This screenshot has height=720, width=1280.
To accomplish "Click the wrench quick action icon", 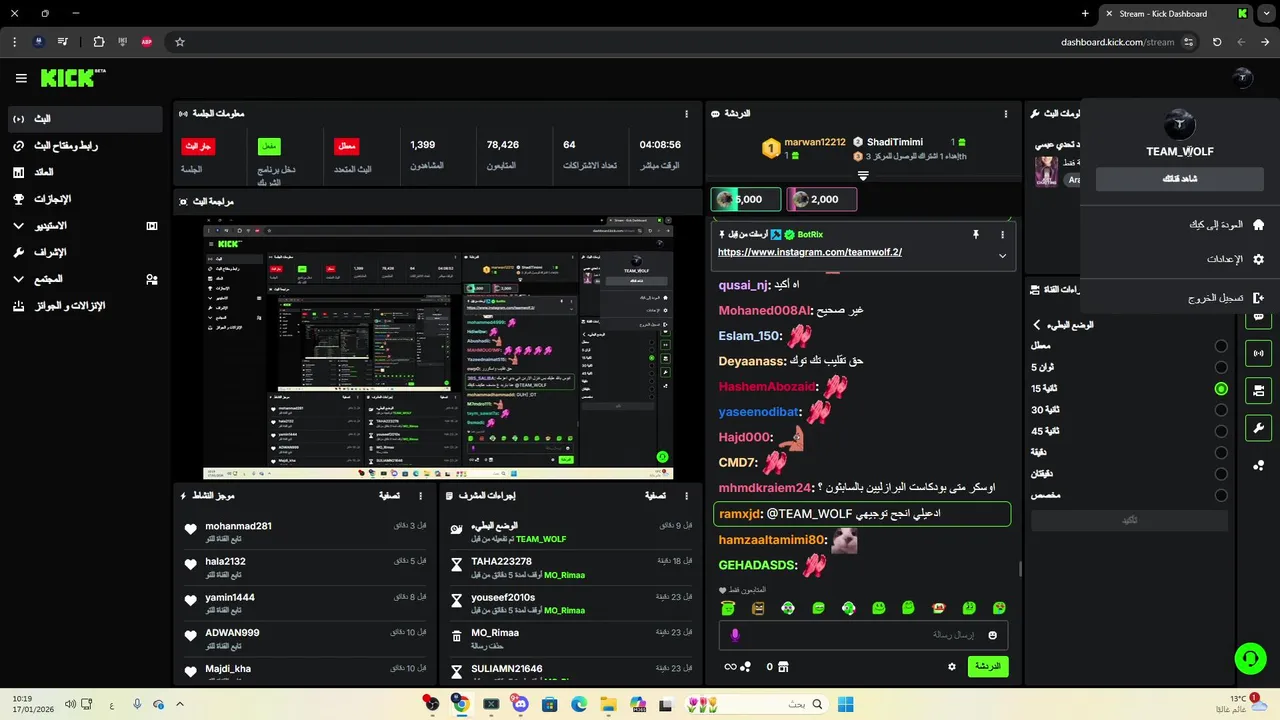I will coord(1258,428).
